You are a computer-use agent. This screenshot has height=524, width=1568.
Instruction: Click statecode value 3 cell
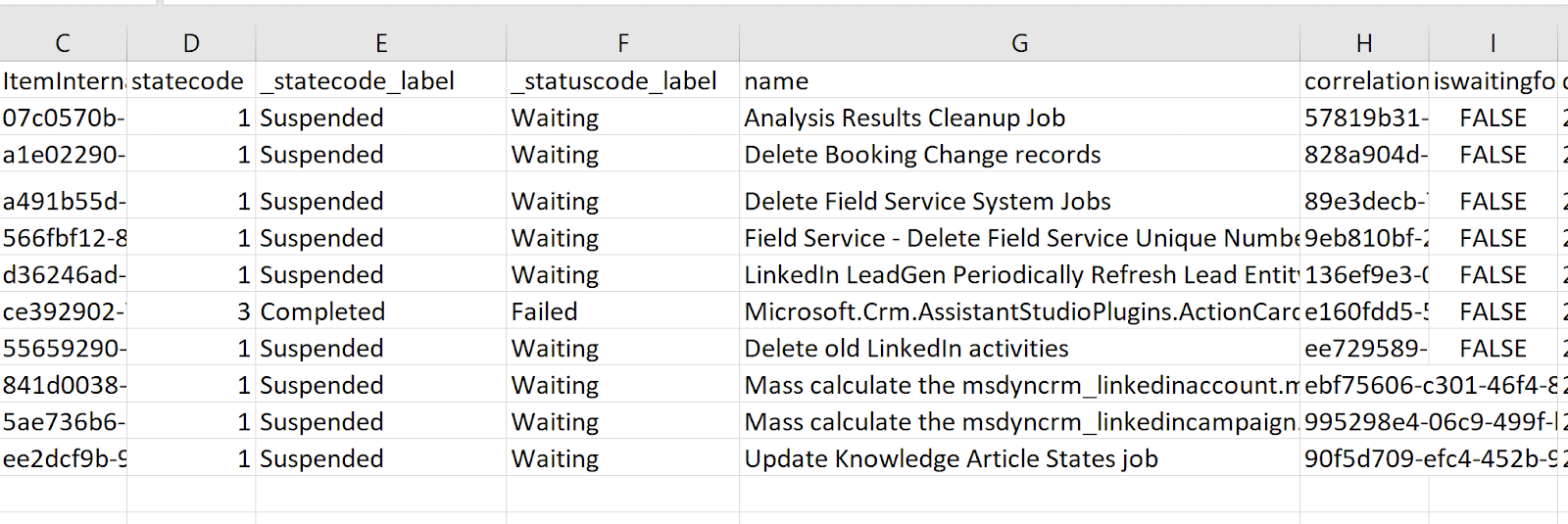click(x=191, y=311)
